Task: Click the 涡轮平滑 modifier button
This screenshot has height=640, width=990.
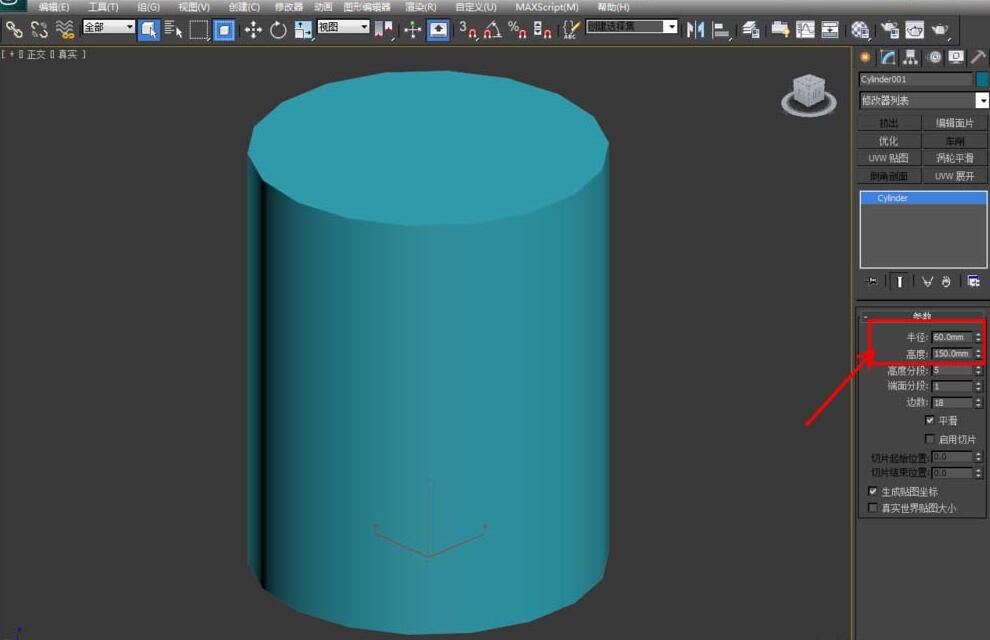Action: [954, 158]
